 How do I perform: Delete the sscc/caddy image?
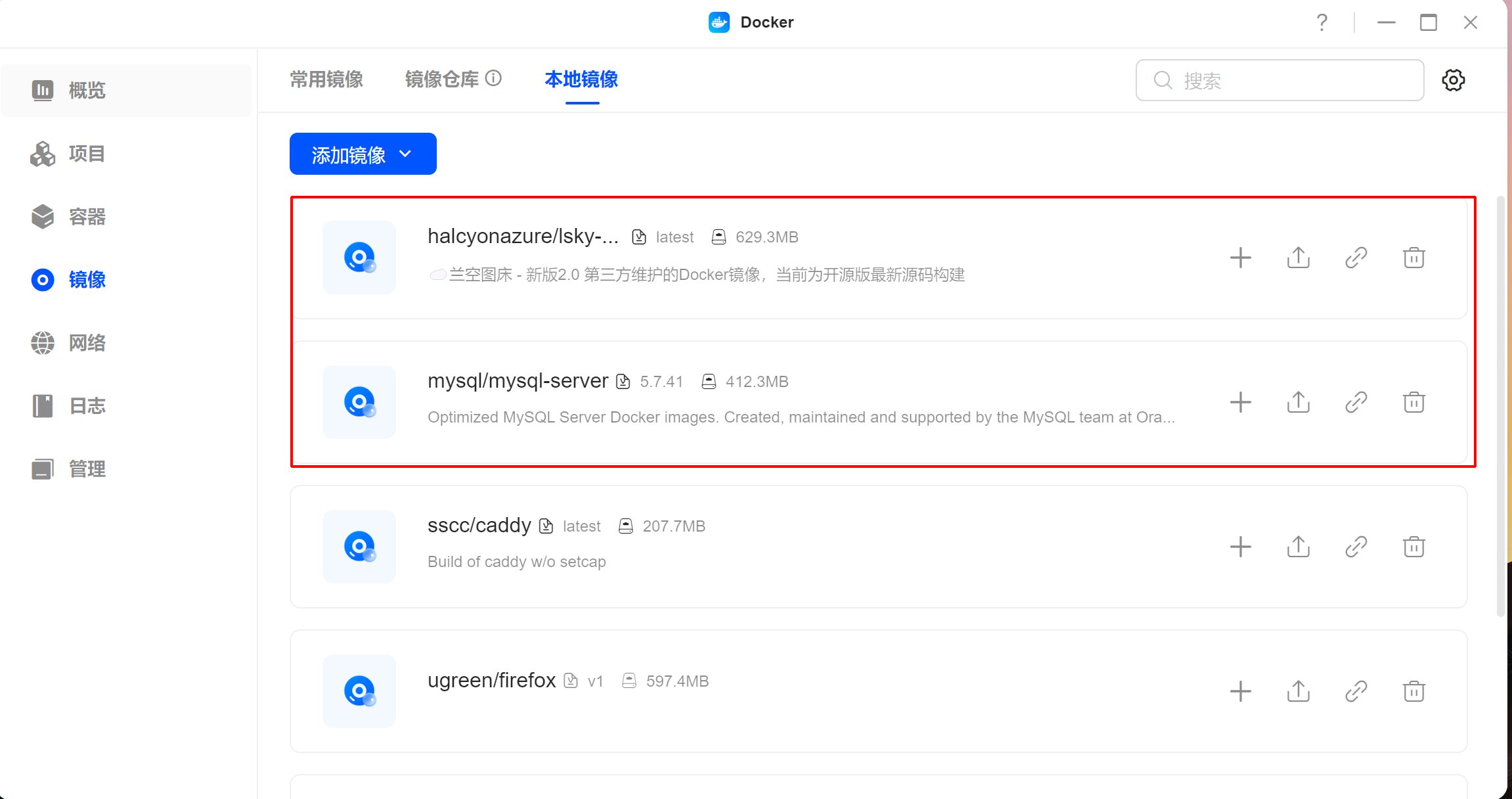pos(1413,547)
